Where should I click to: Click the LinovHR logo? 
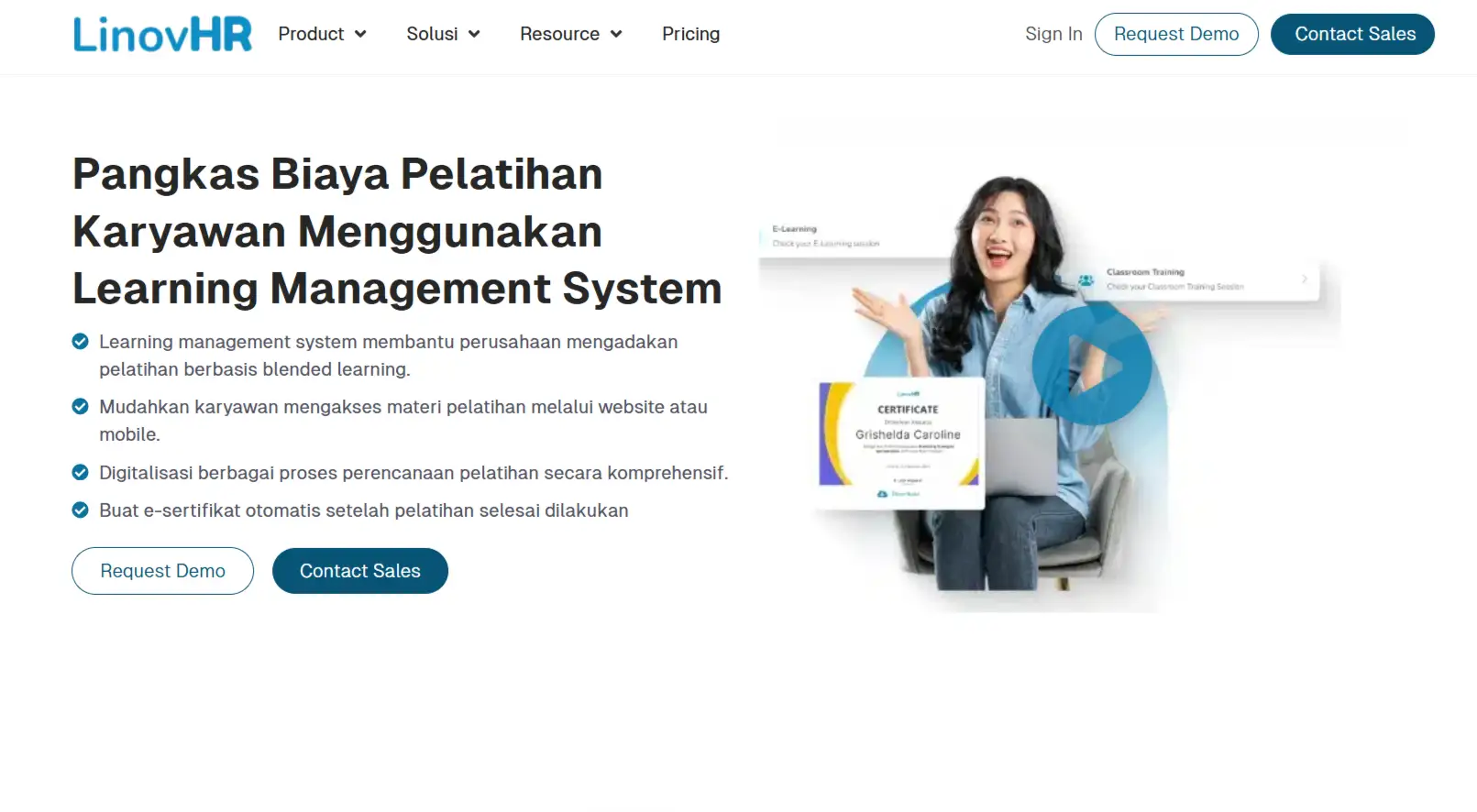(x=162, y=35)
